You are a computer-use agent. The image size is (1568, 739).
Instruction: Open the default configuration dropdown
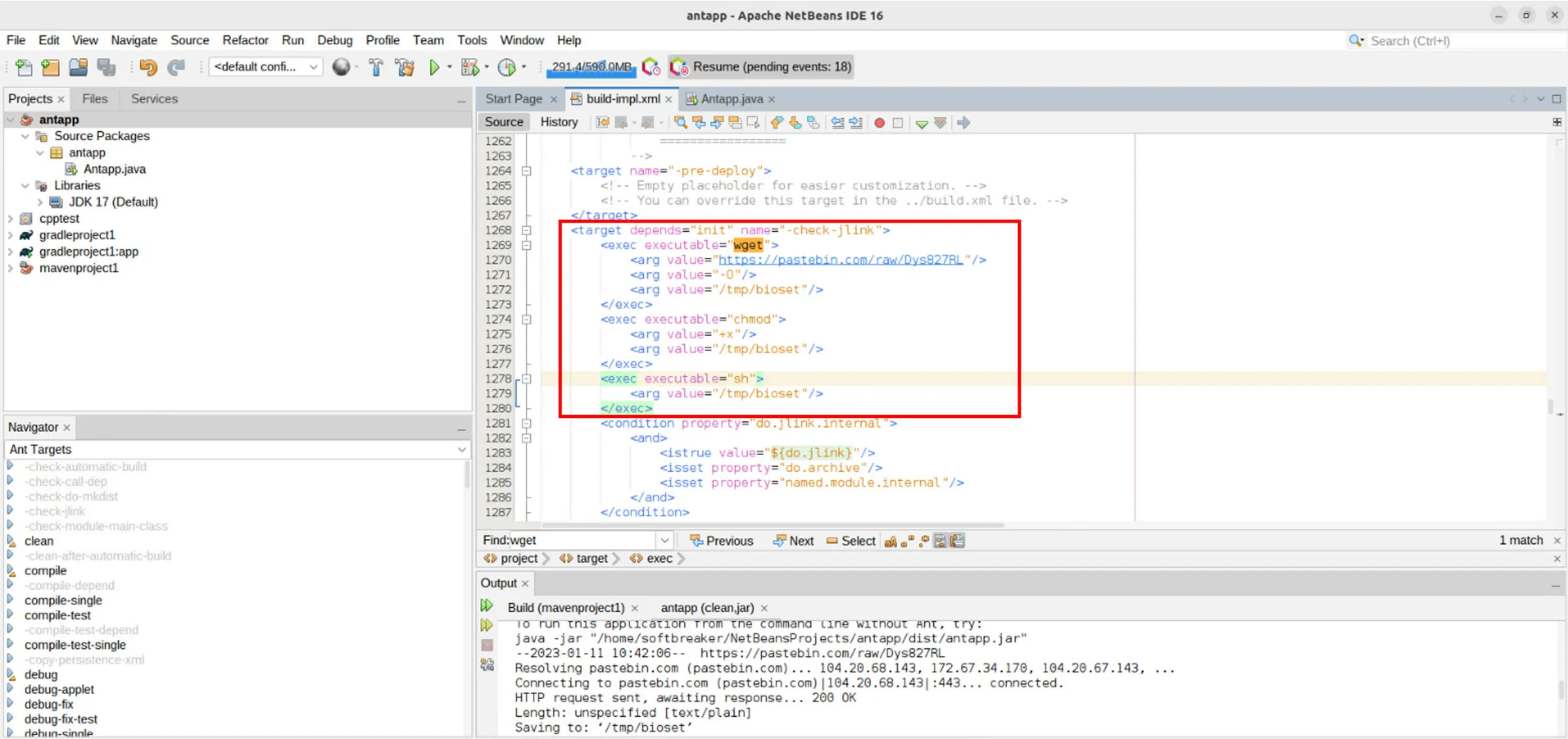(266, 67)
